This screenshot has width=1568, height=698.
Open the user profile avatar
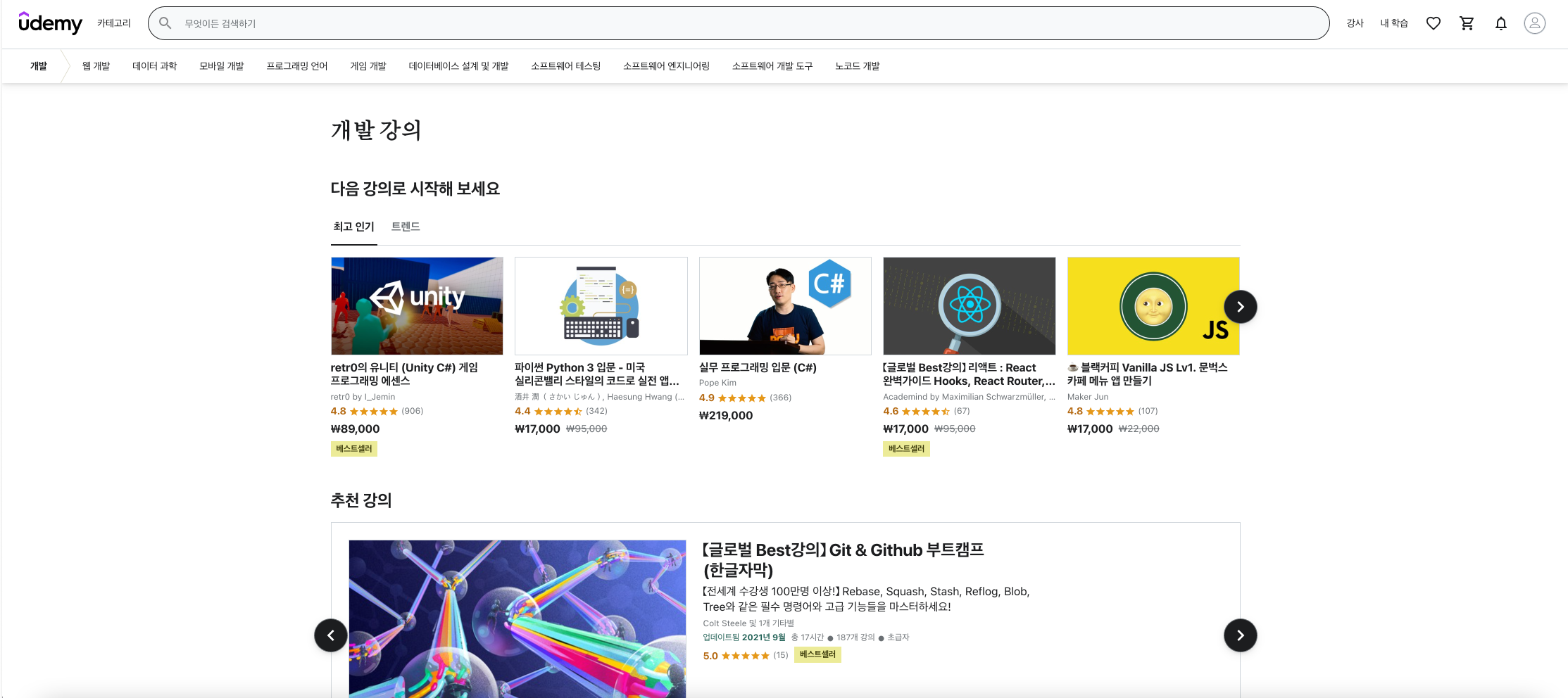[x=1534, y=23]
